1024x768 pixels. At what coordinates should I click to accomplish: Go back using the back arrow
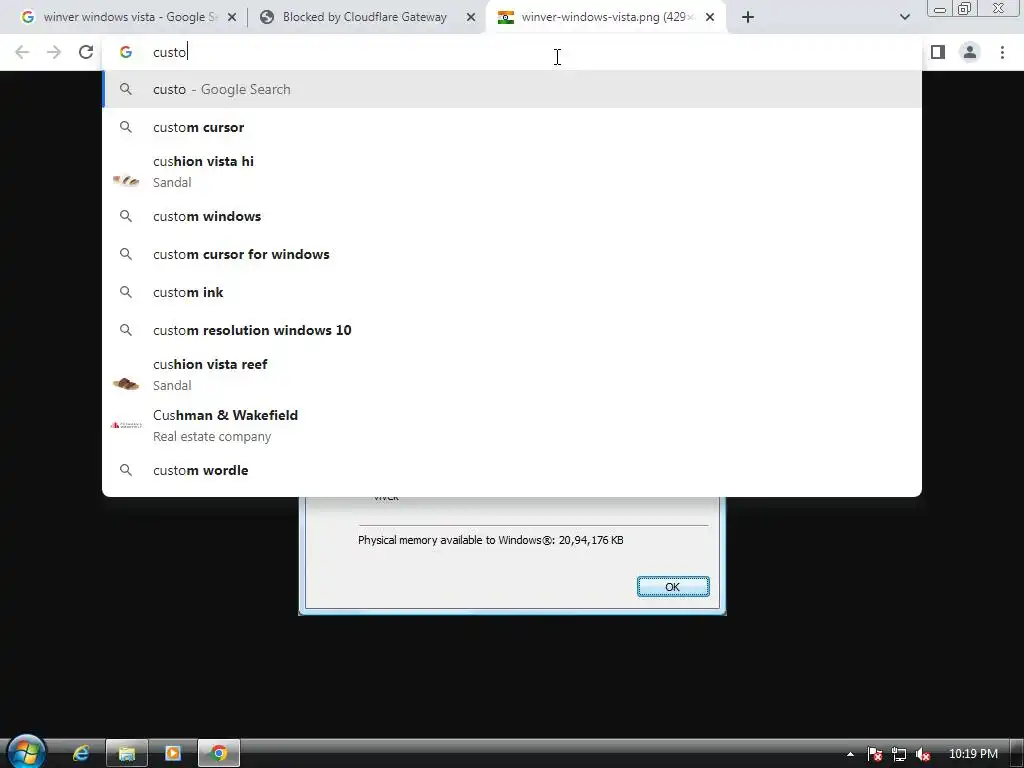[22, 52]
